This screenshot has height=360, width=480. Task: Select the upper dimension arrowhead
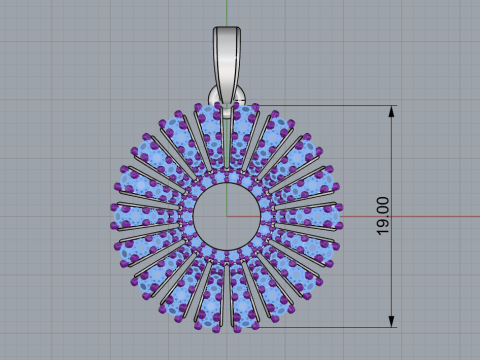pyautogui.click(x=392, y=111)
